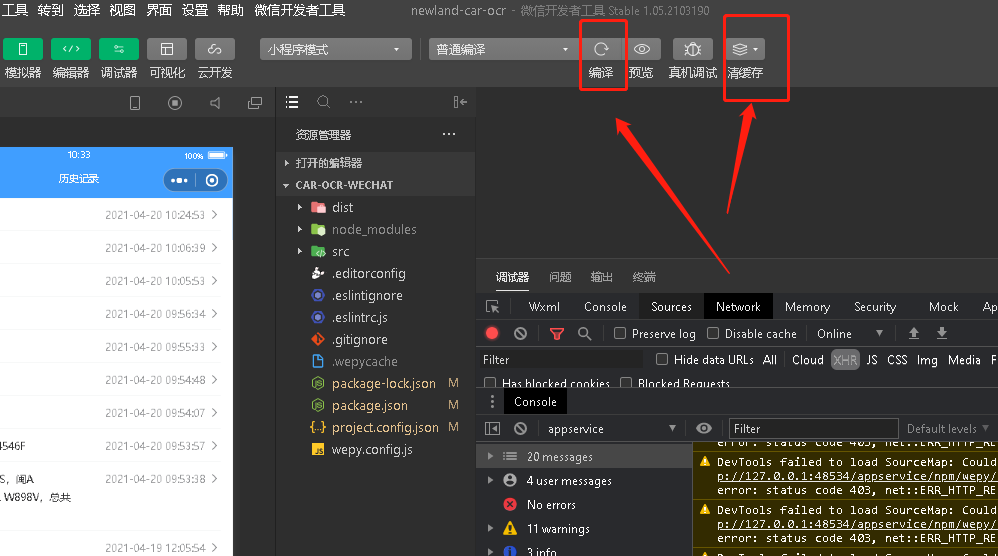Enable Preserve log checkbox
998x556 pixels.
(x=620, y=333)
